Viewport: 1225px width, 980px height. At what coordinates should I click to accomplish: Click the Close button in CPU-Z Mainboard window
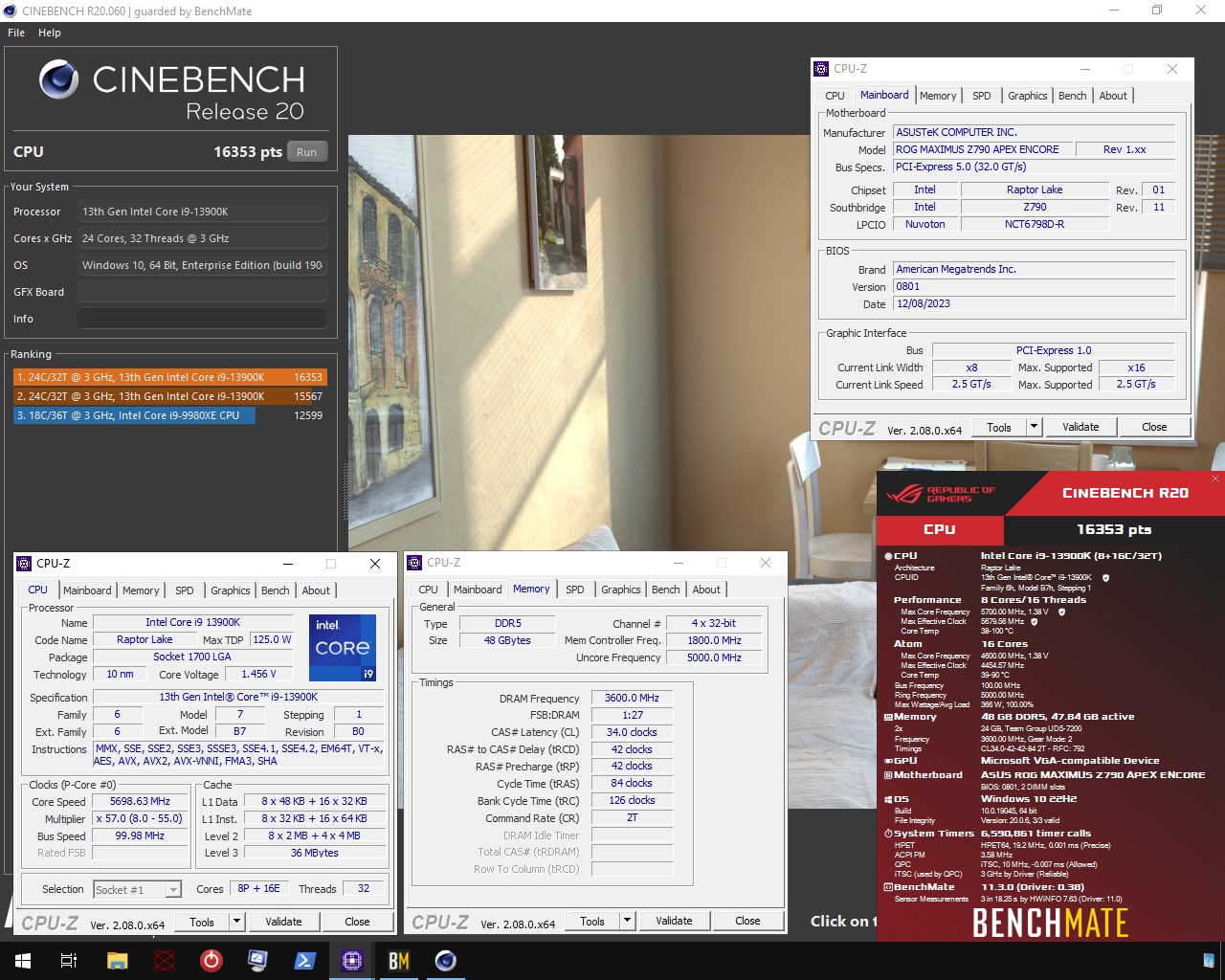tap(1154, 427)
